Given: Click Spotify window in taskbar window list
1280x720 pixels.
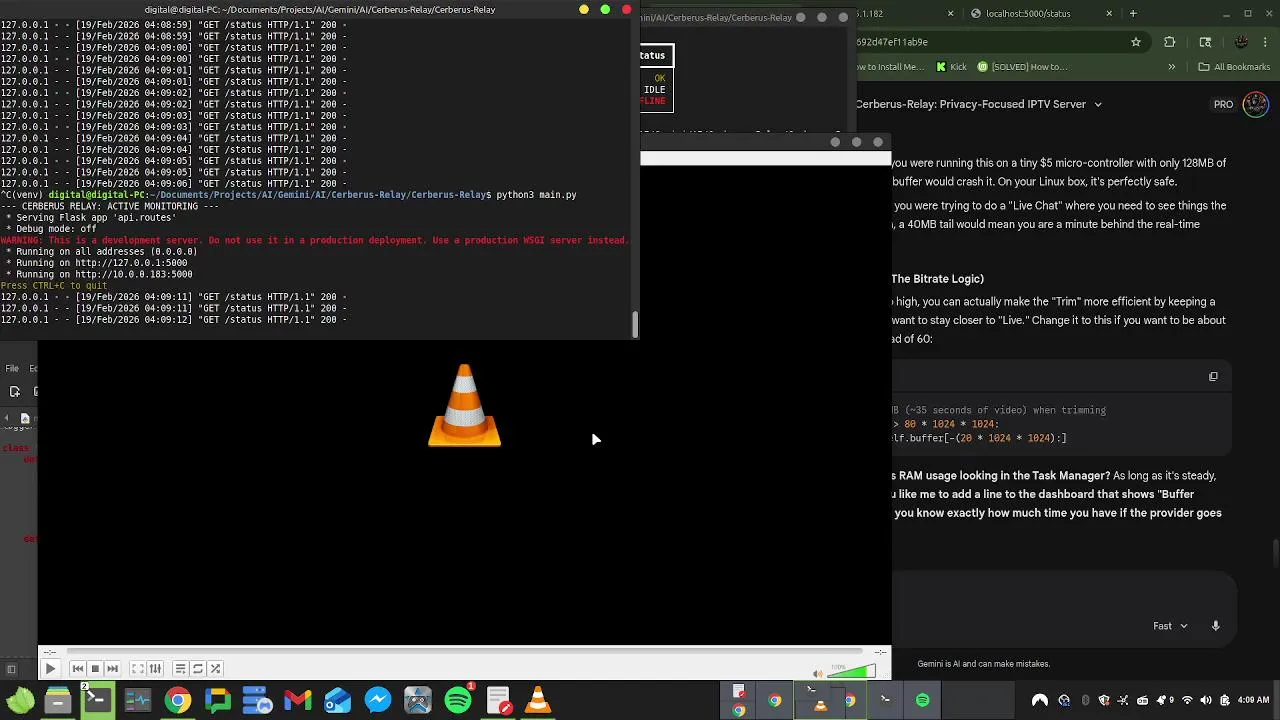Looking at the screenshot, I should [922, 700].
